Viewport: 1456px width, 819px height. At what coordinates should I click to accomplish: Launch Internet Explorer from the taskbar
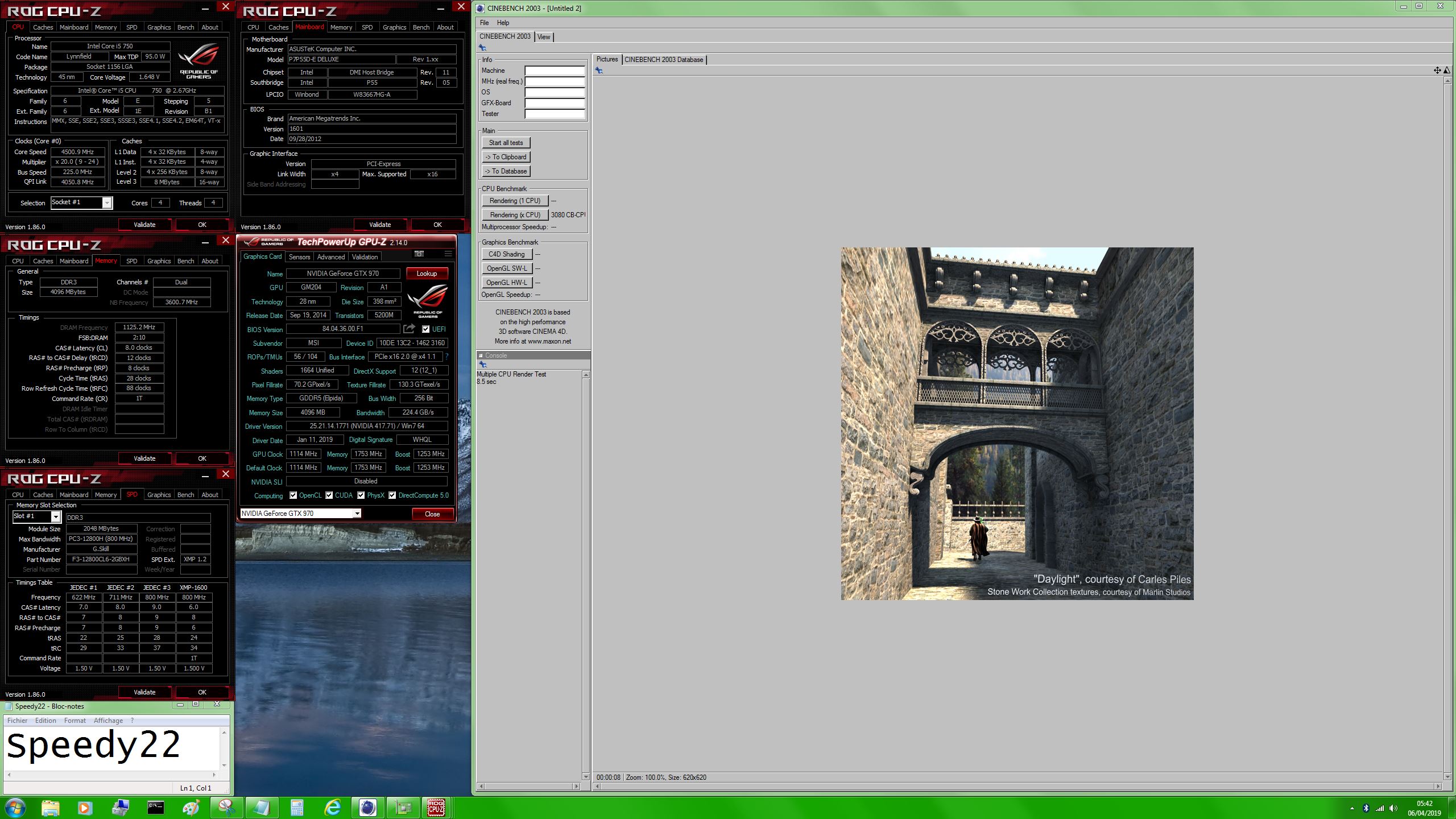click(x=332, y=808)
